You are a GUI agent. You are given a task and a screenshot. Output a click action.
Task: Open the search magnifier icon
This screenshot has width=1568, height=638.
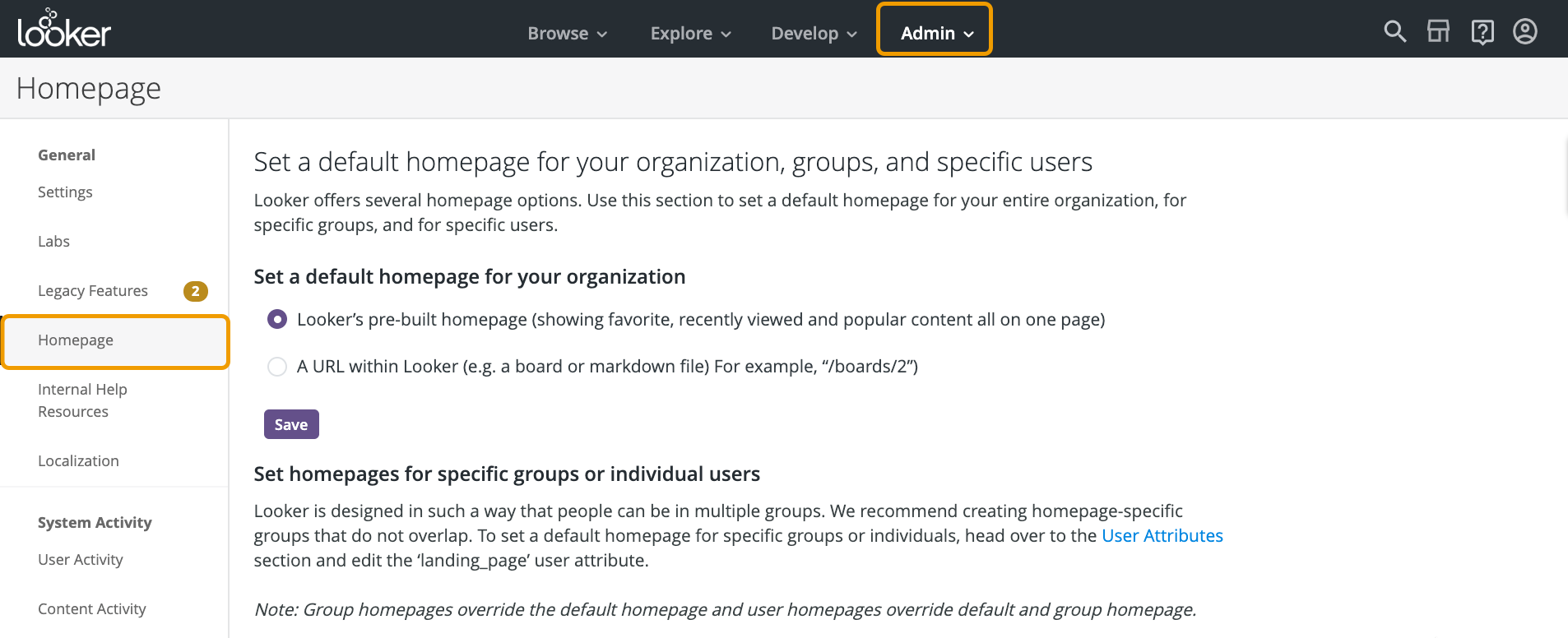(x=1394, y=32)
